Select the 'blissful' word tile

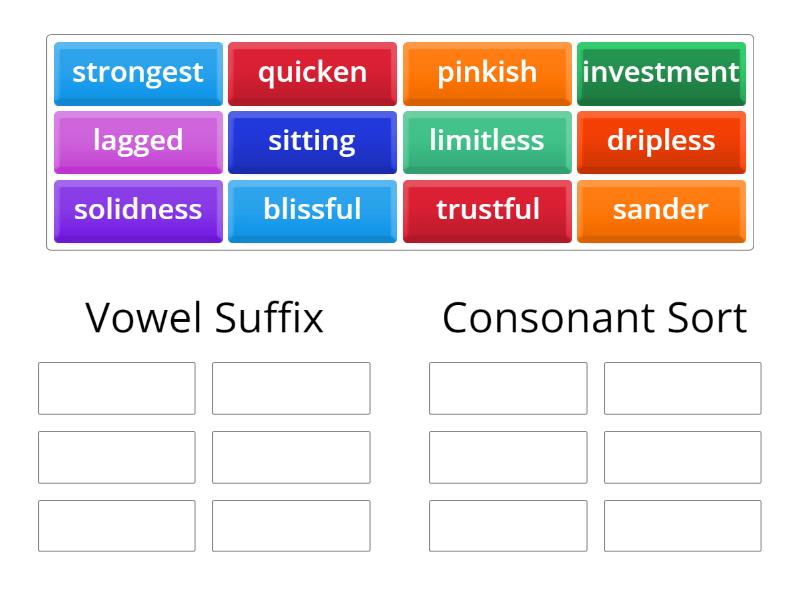pyautogui.click(x=312, y=210)
